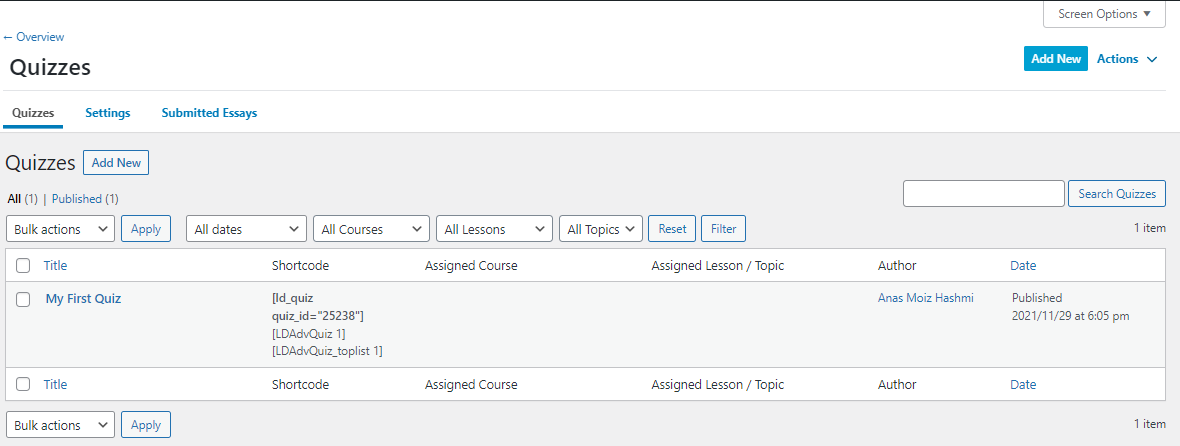Open the All dates dropdown
Viewport: 1180px width, 446px height.
pos(247,229)
